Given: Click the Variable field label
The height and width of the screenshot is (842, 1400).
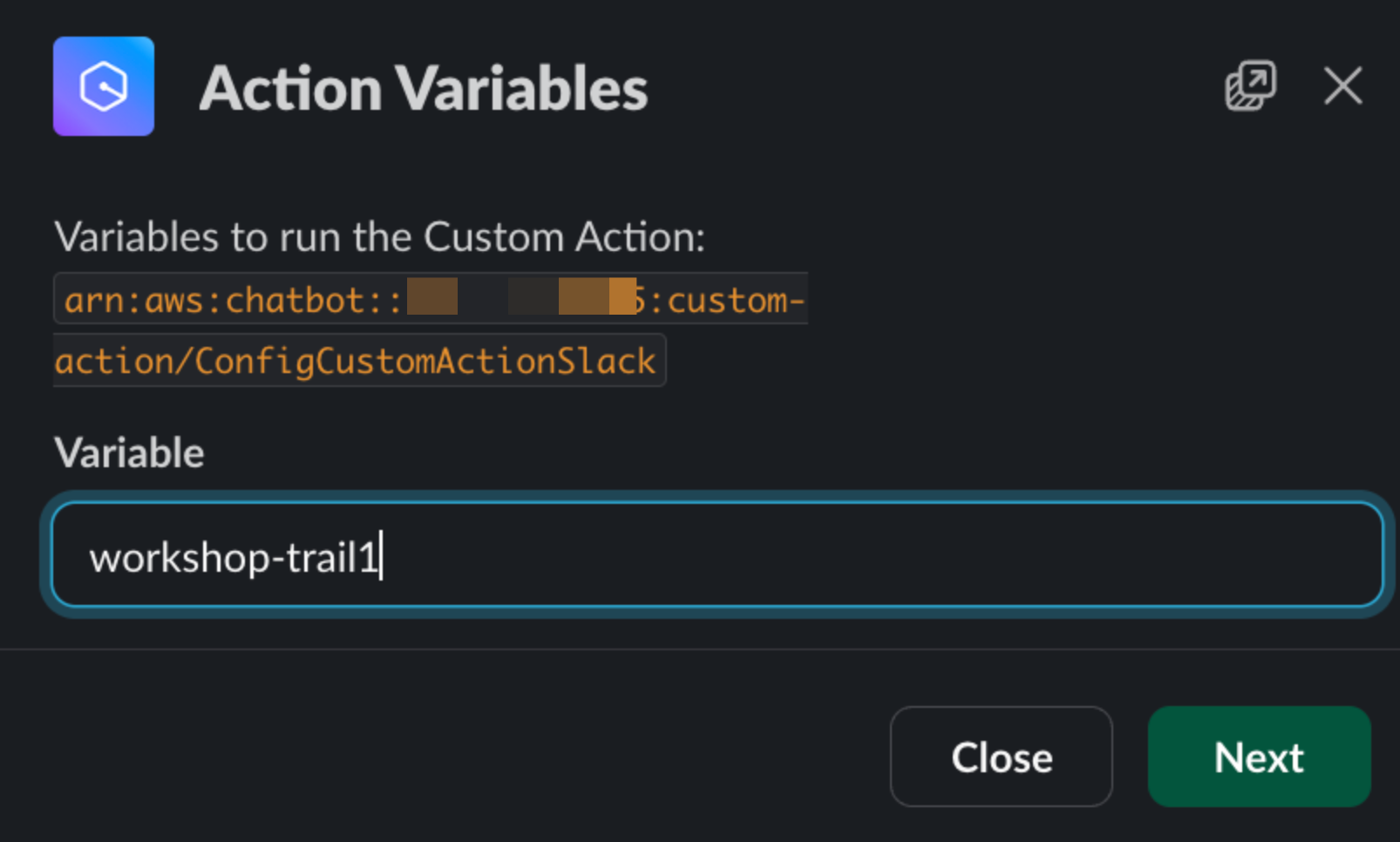Looking at the screenshot, I should [129, 453].
